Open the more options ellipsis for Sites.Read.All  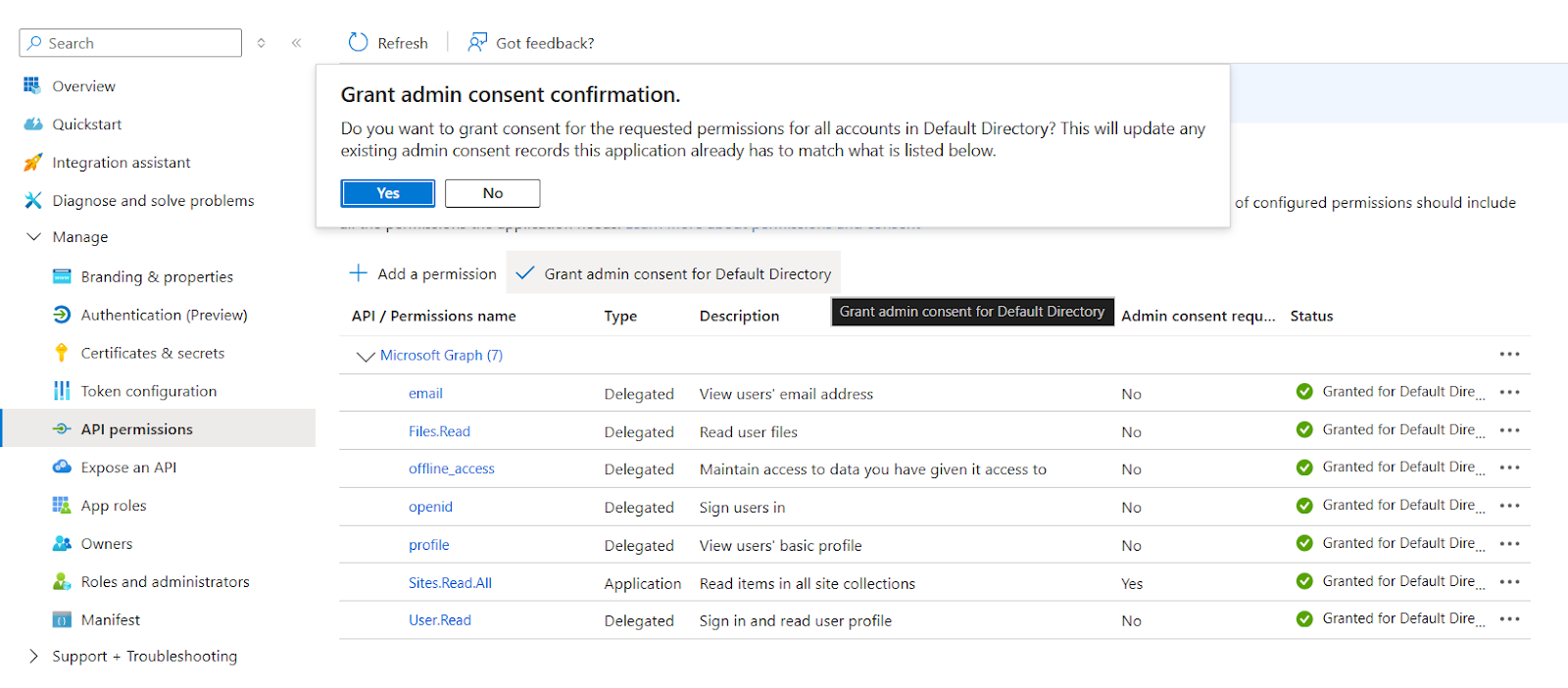(1509, 582)
